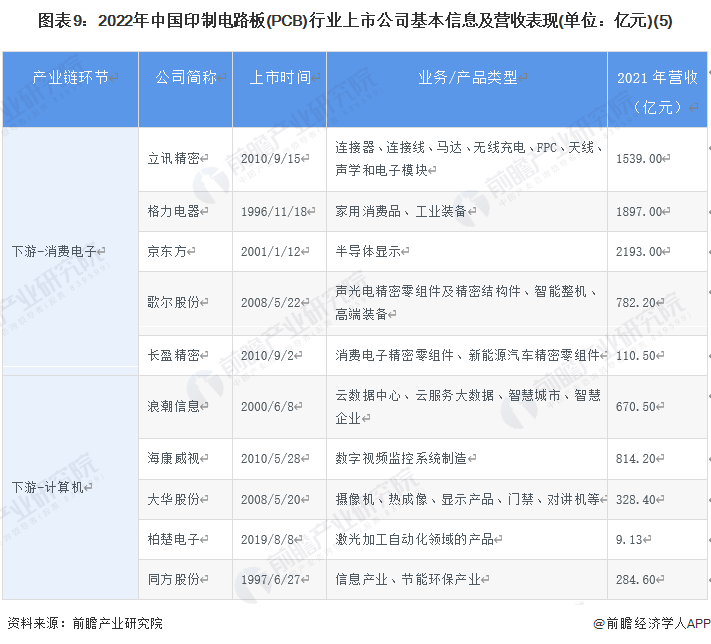Select company name '歌尔股份'
The width and height of the screenshot is (711, 644).
pos(174,302)
